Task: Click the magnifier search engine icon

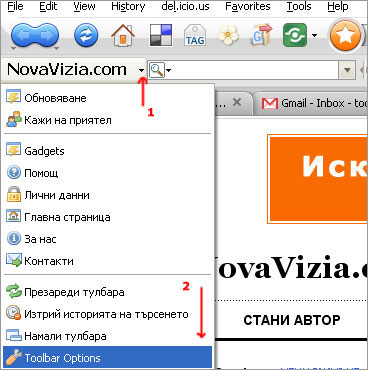Action: 156,70
